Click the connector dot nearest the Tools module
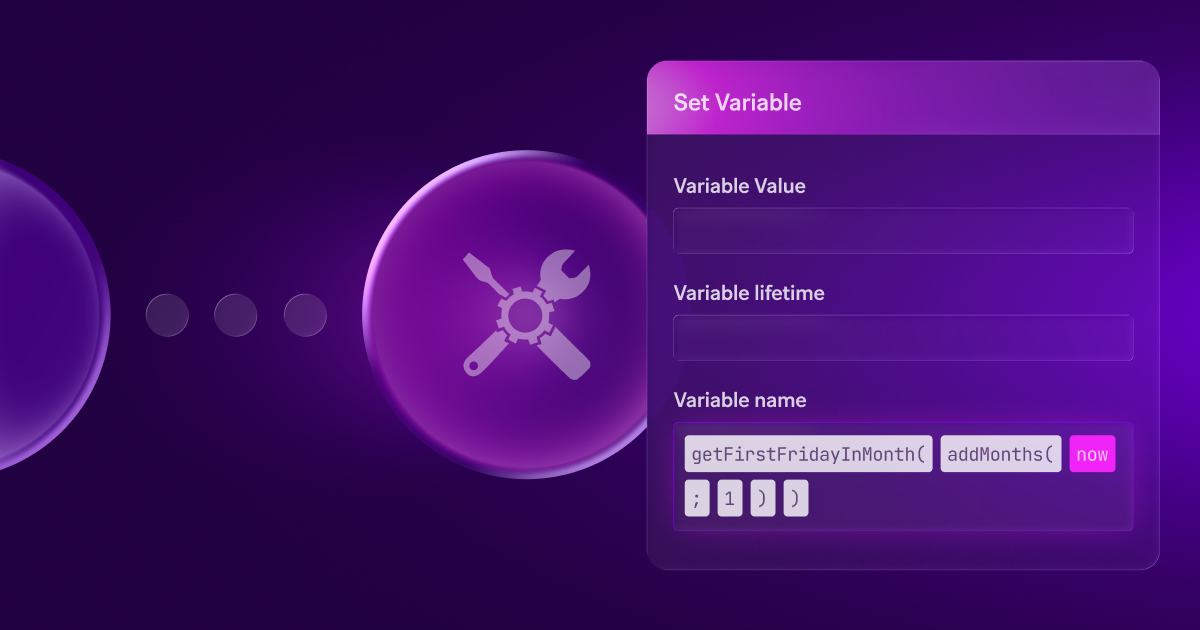Viewport: 1200px width, 630px height. 305,315
